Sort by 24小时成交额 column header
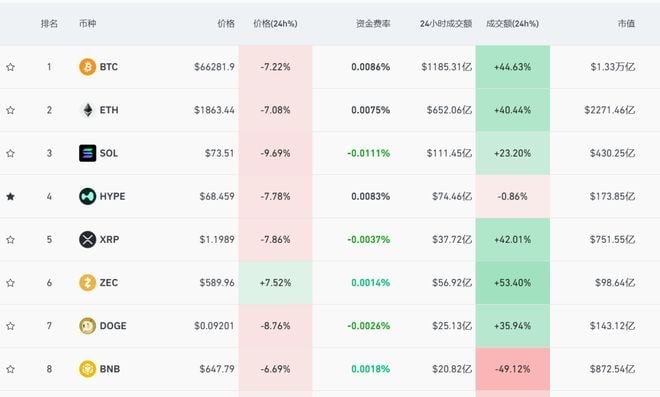 446,24
